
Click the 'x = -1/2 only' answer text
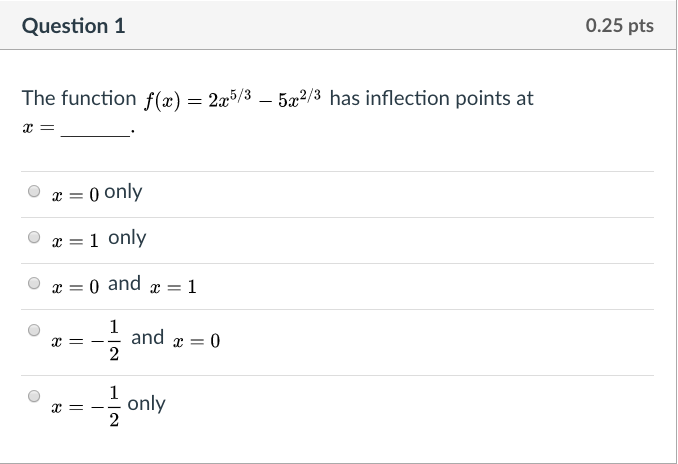(108, 406)
